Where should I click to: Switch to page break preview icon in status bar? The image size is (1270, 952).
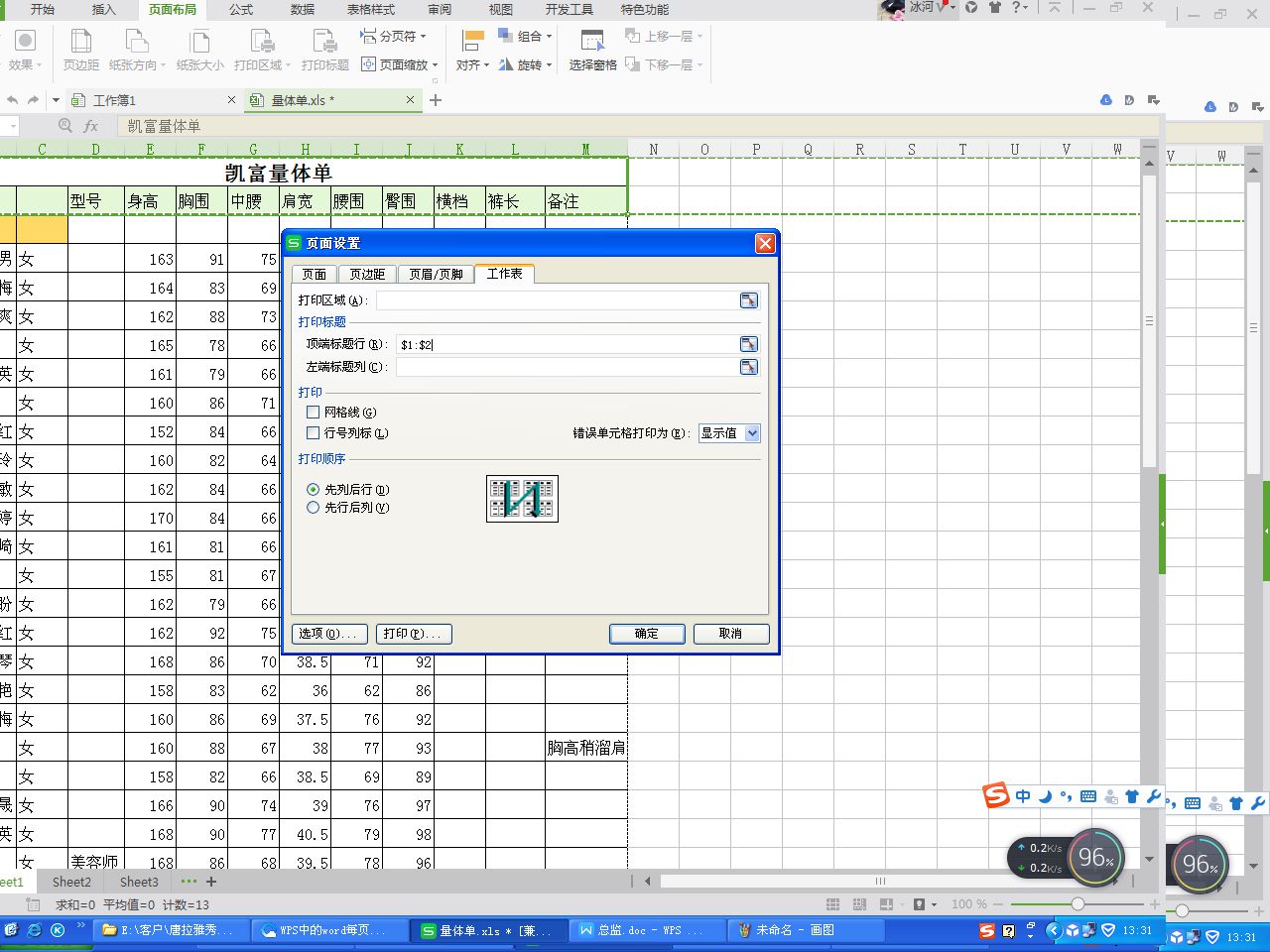[859, 904]
